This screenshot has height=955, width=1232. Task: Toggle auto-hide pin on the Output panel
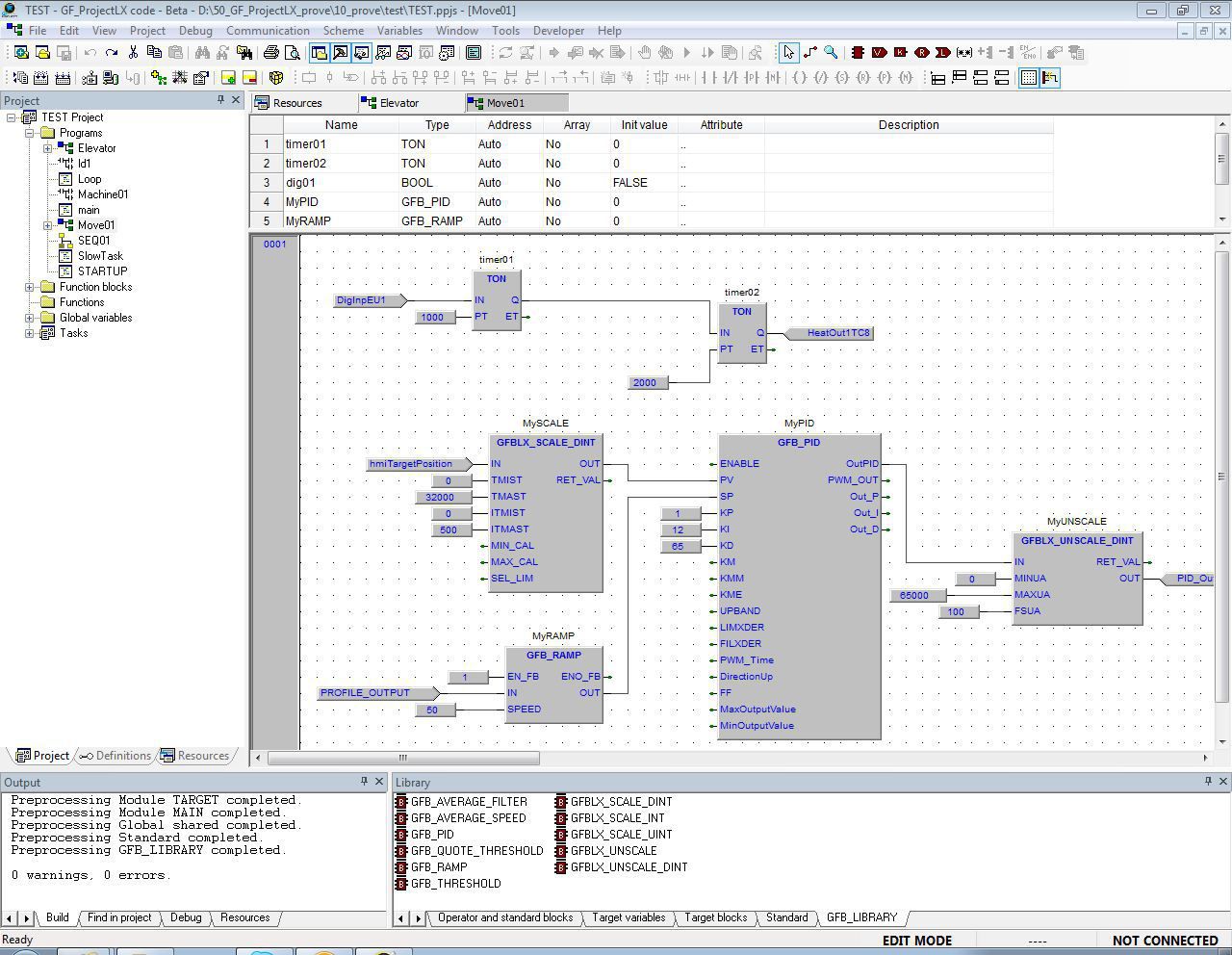pos(364,782)
